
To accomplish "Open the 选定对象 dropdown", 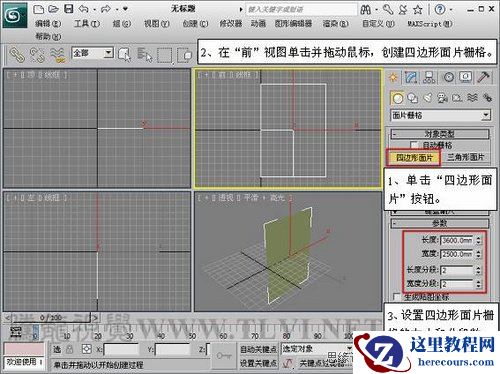I will click(x=316, y=349).
